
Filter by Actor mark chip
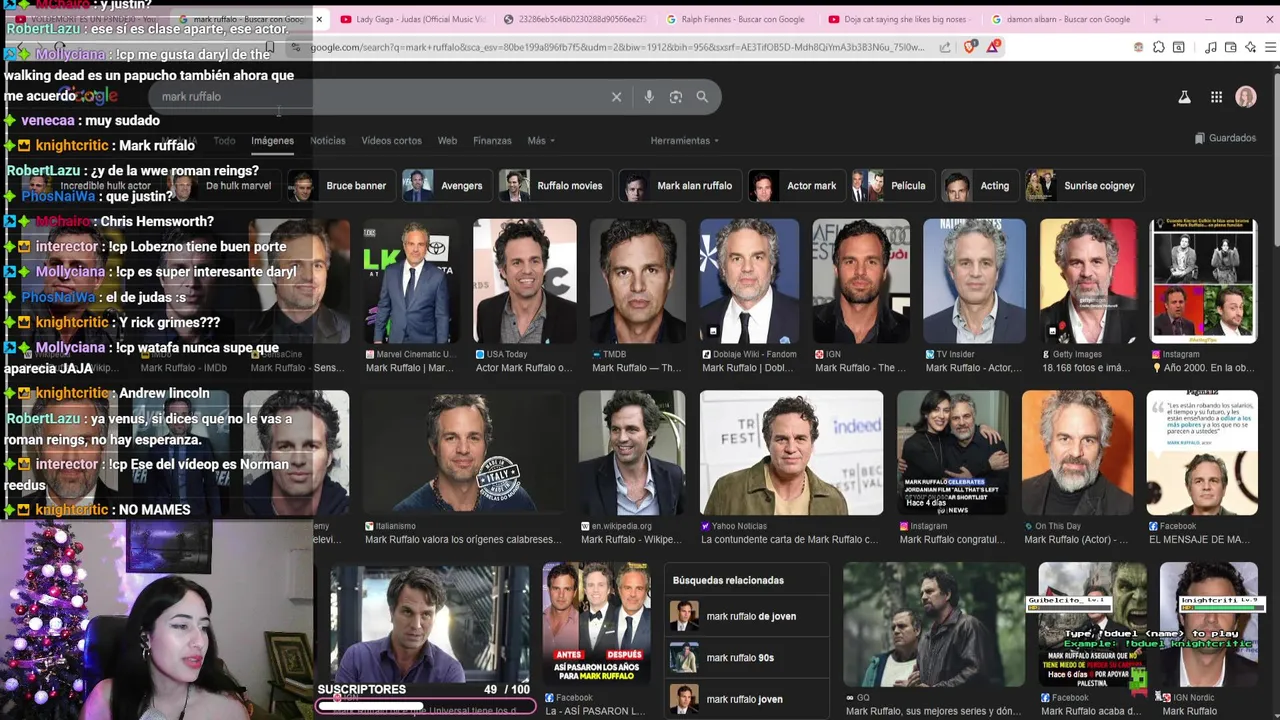coord(796,185)
